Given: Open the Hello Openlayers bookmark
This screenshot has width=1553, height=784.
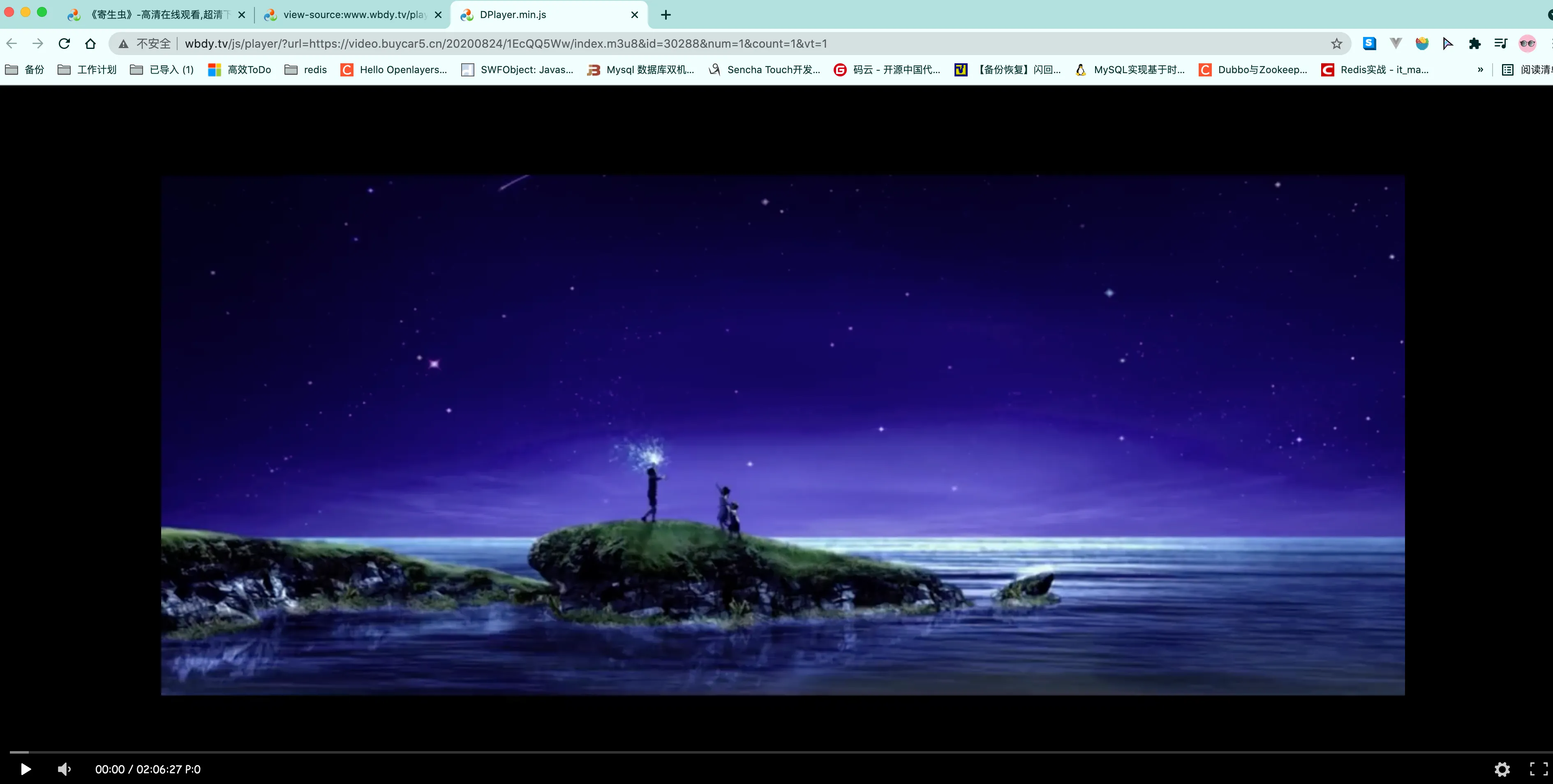Looking at the screenshot, I should click(x=394, y=70).
